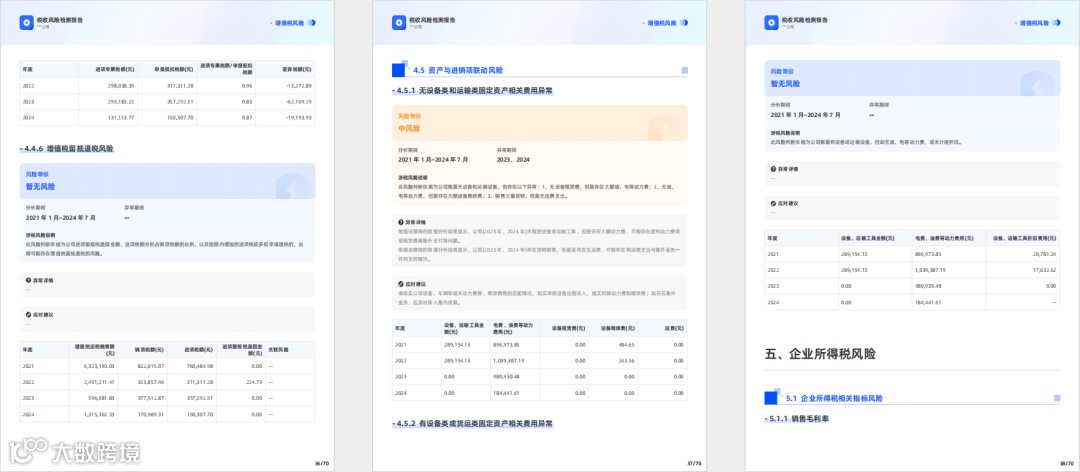Select heading 4.4.6 增值税留抵退税风险
This screenshot has width=1080, height=472.
tap(67, 148)
